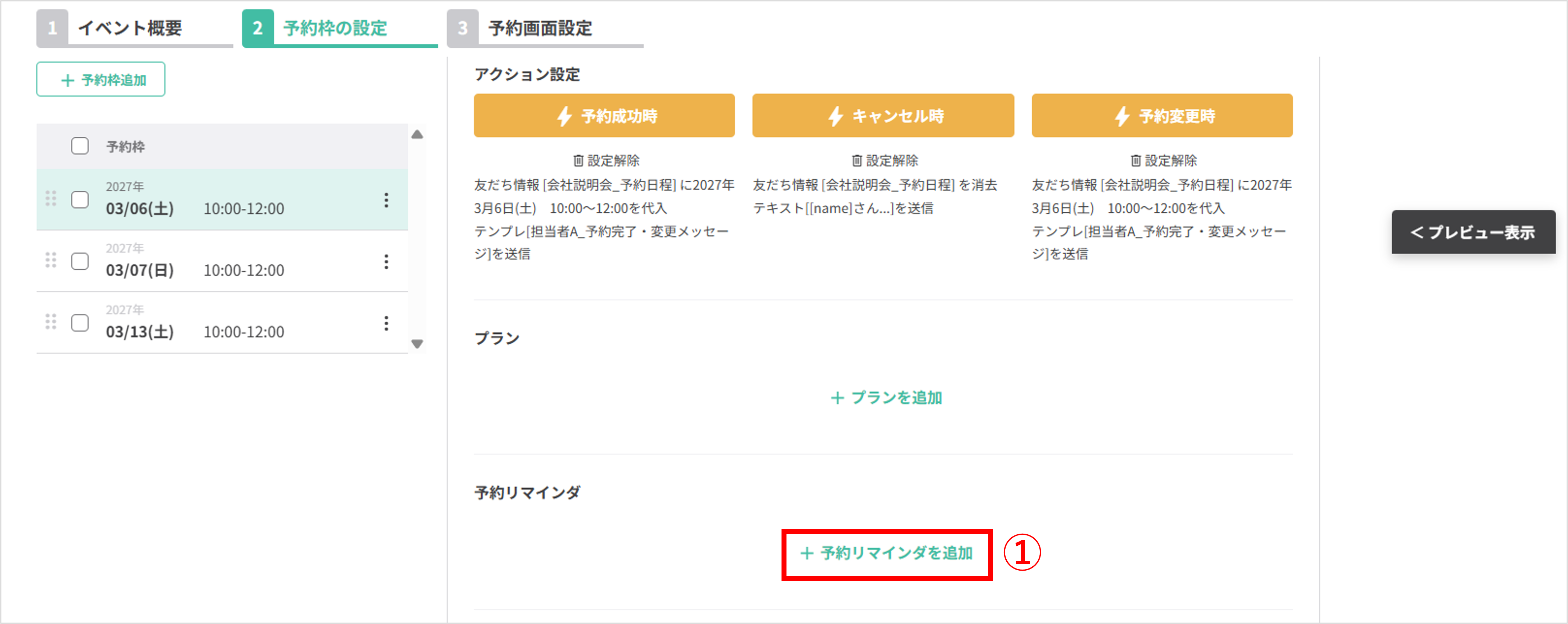The image size is (1568, 624).
Task: Open the 予約成功時 action settings
Action: [604, 116]
